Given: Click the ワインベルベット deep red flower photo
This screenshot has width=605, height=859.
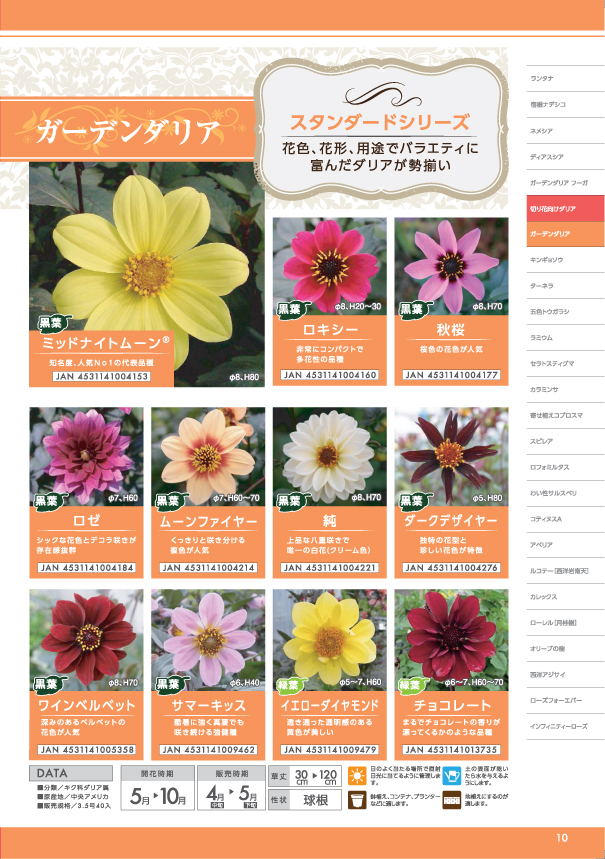Looking at the screenshot, I should pyautogui.click(x=87, y=640).
